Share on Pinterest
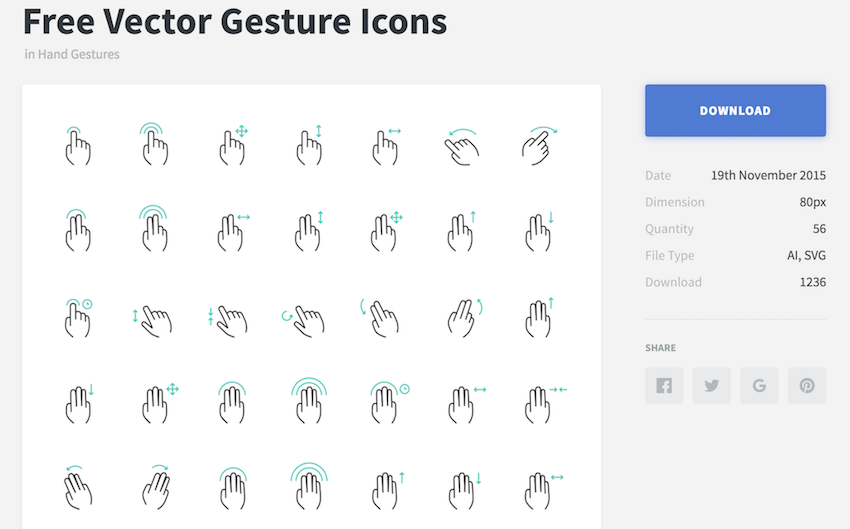850x529 pixels. pyautogui.click(x=807, y=386)
